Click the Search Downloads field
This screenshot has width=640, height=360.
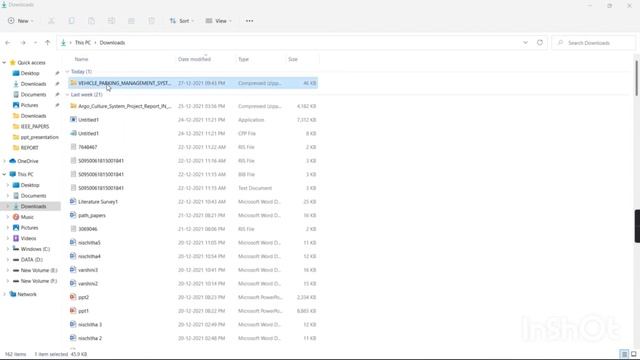(593, 43)
